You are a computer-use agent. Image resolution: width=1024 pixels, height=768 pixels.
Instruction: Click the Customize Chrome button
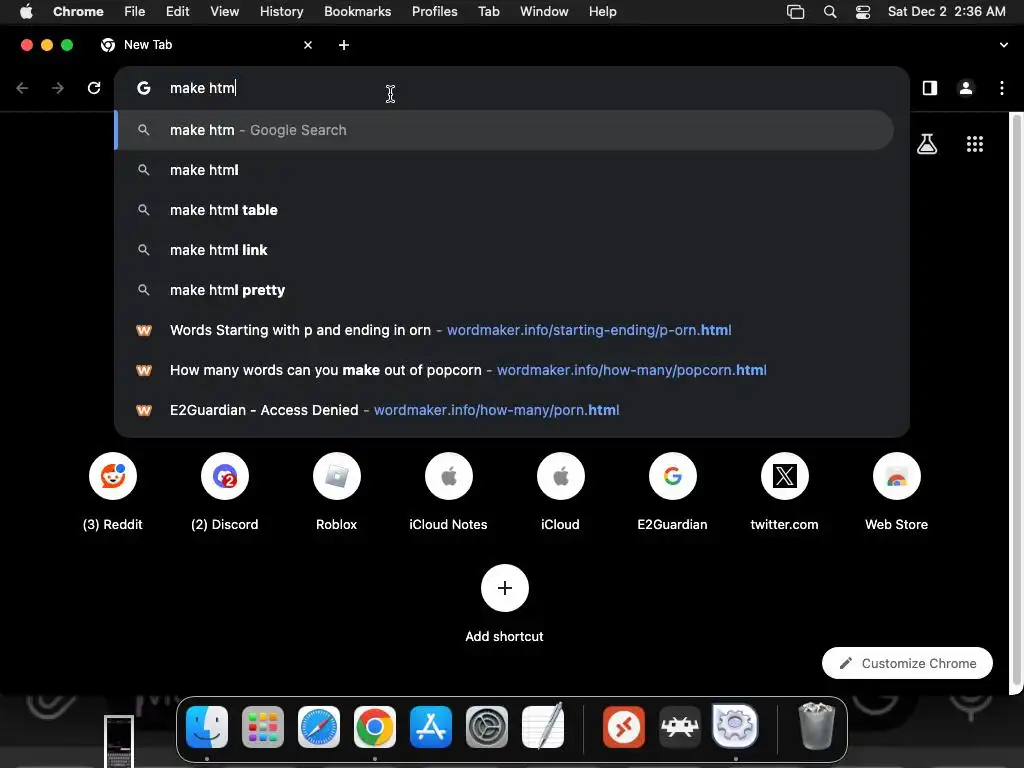(x=907, y=663)
